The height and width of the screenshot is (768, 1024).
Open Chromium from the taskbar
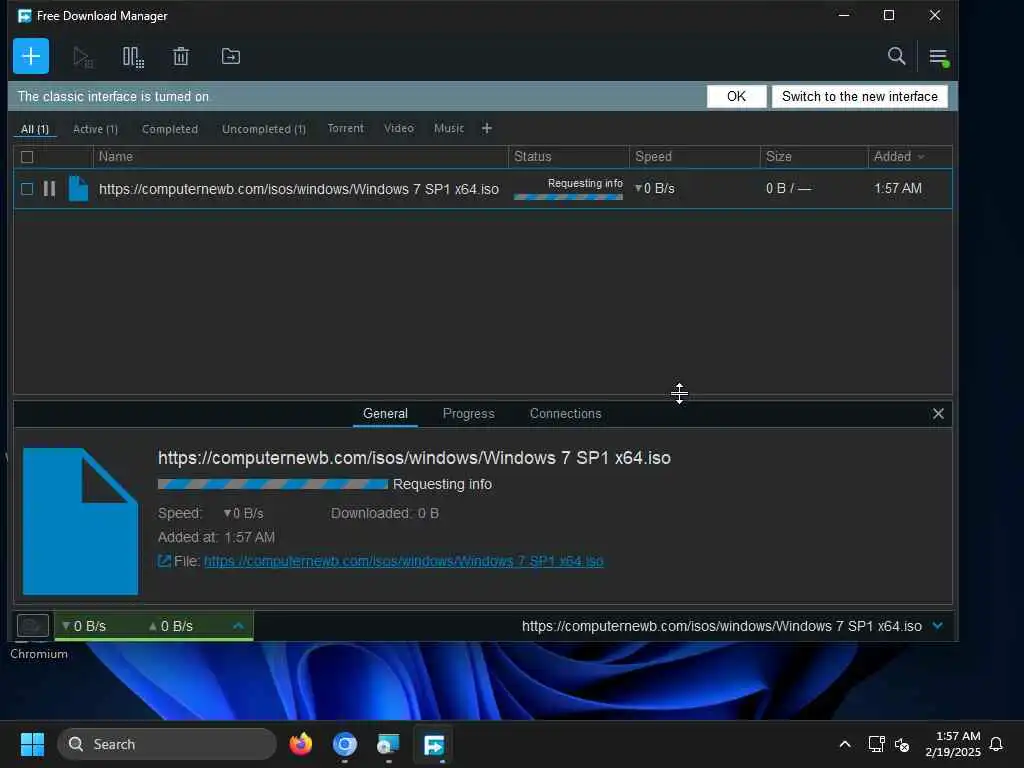(345, 744)
